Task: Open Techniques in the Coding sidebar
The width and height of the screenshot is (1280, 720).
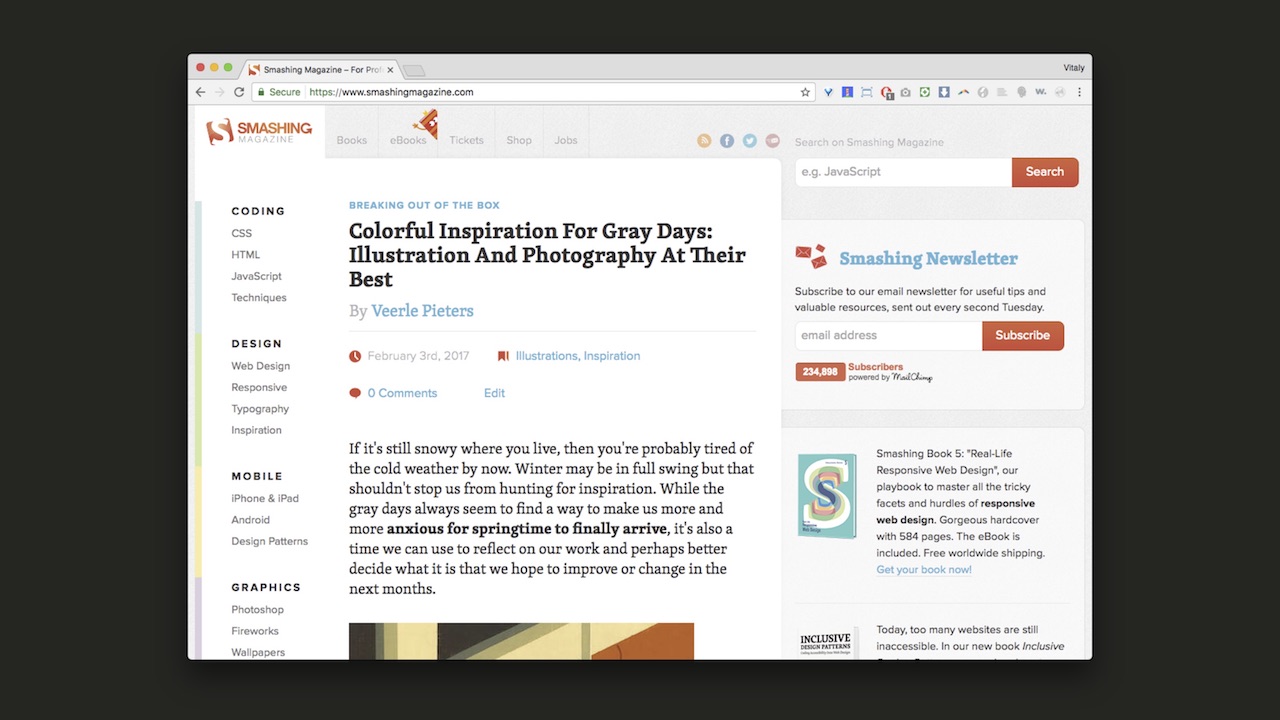Action: (x=259, y=298)
